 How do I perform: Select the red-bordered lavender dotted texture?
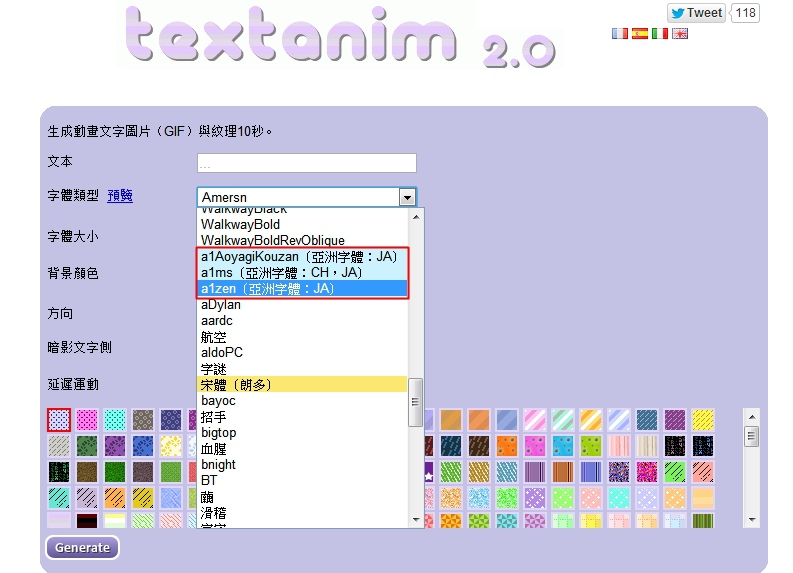coord(59,420)
